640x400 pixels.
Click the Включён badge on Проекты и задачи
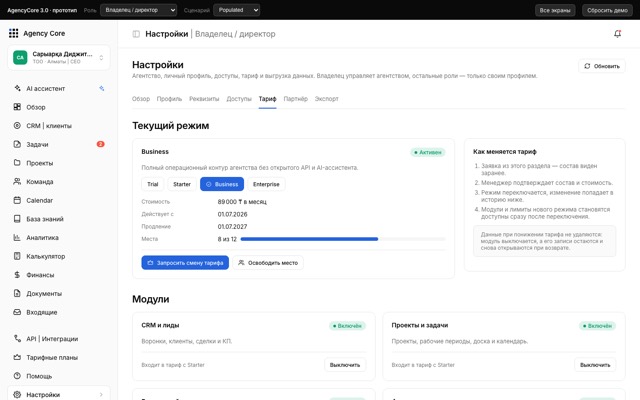598,326
